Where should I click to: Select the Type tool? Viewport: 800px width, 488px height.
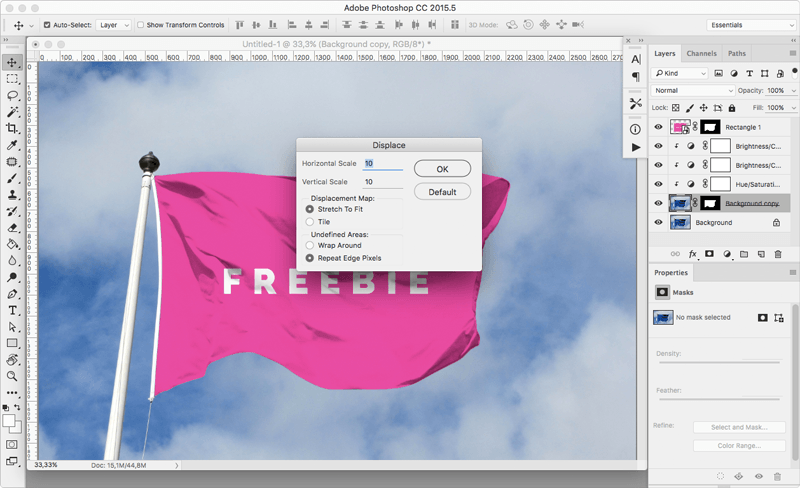tap(12, 310)
